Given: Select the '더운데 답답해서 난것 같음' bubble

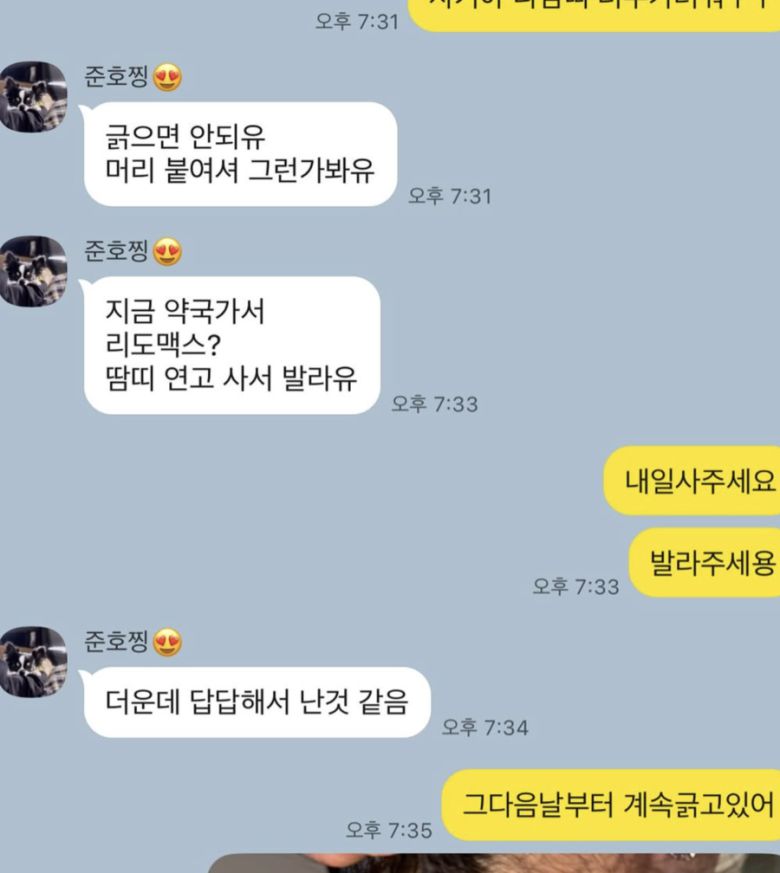Looking at the screenshot, I should 257,703.
